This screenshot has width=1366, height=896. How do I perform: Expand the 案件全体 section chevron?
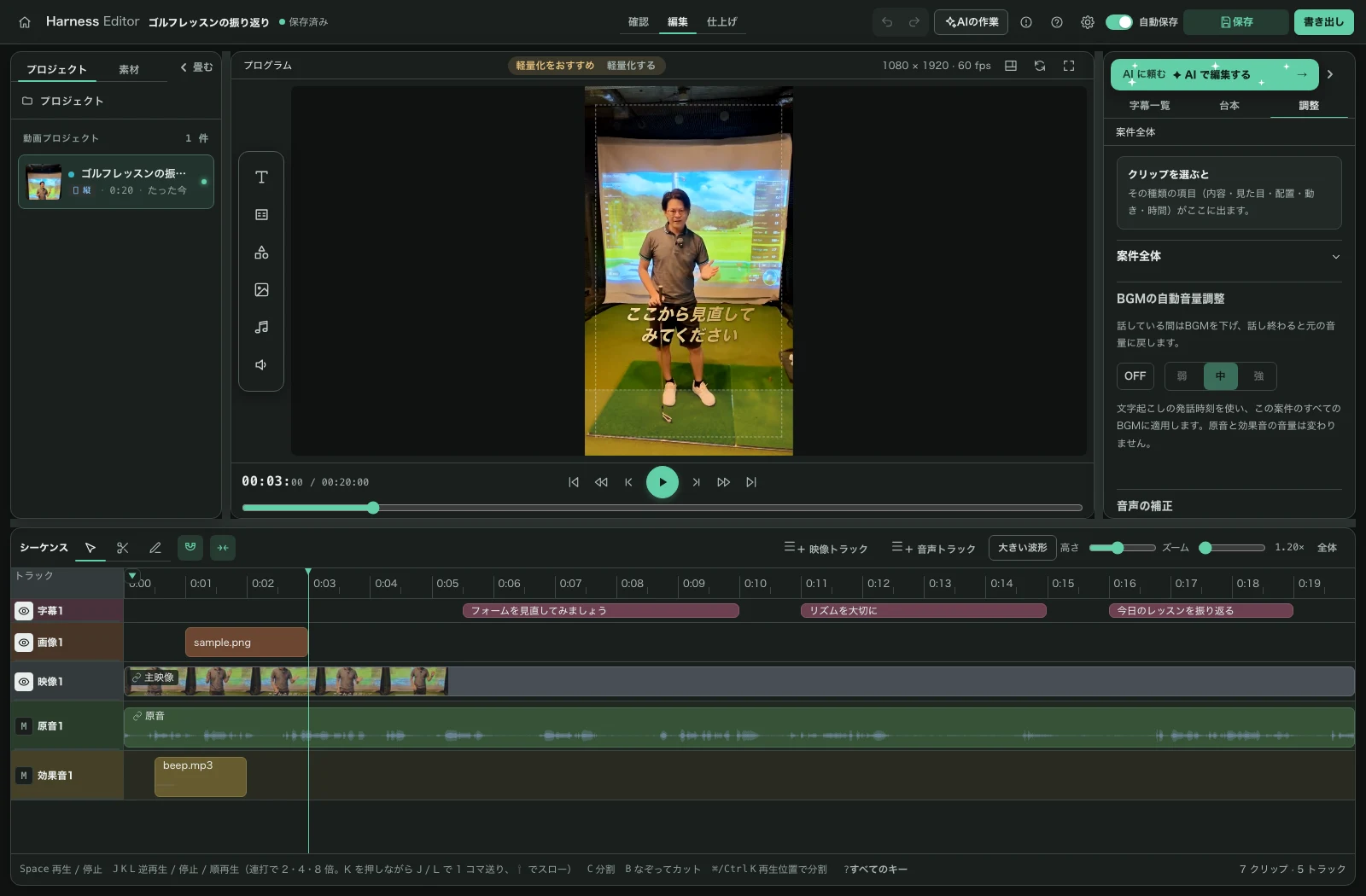(x=1336, y=257)
